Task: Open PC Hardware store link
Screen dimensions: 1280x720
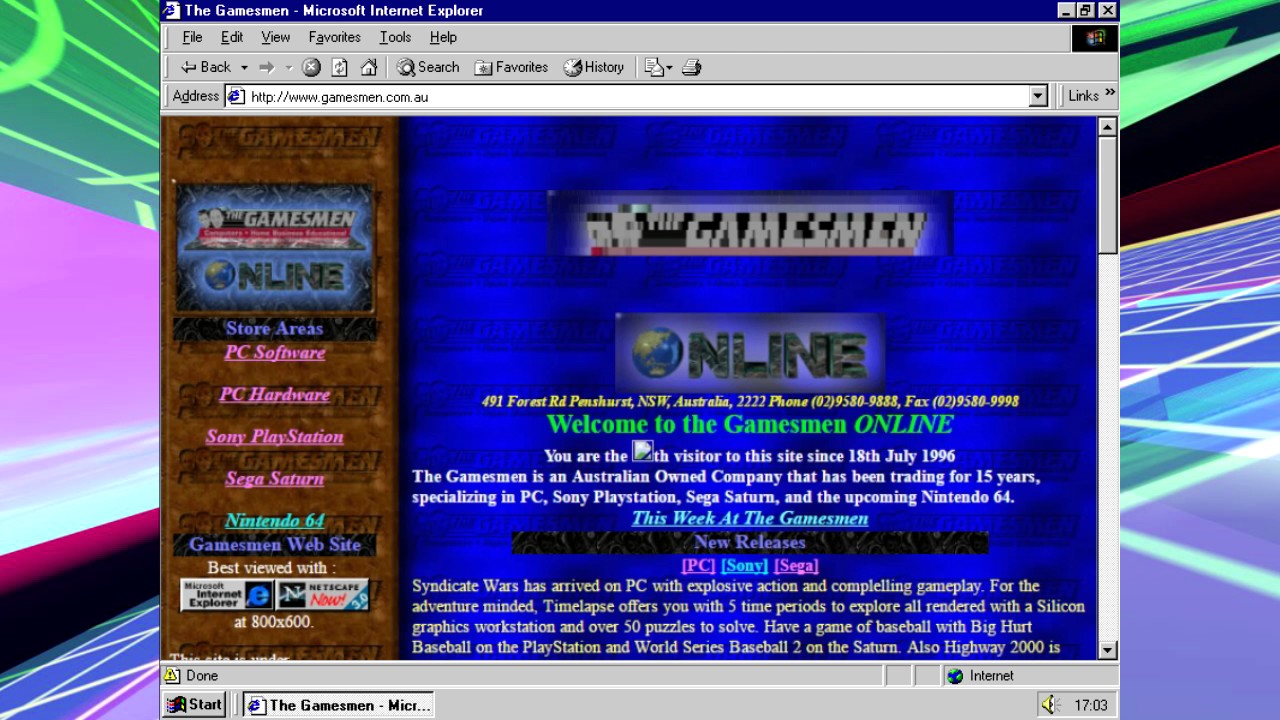Action: [x=275, y=394]
